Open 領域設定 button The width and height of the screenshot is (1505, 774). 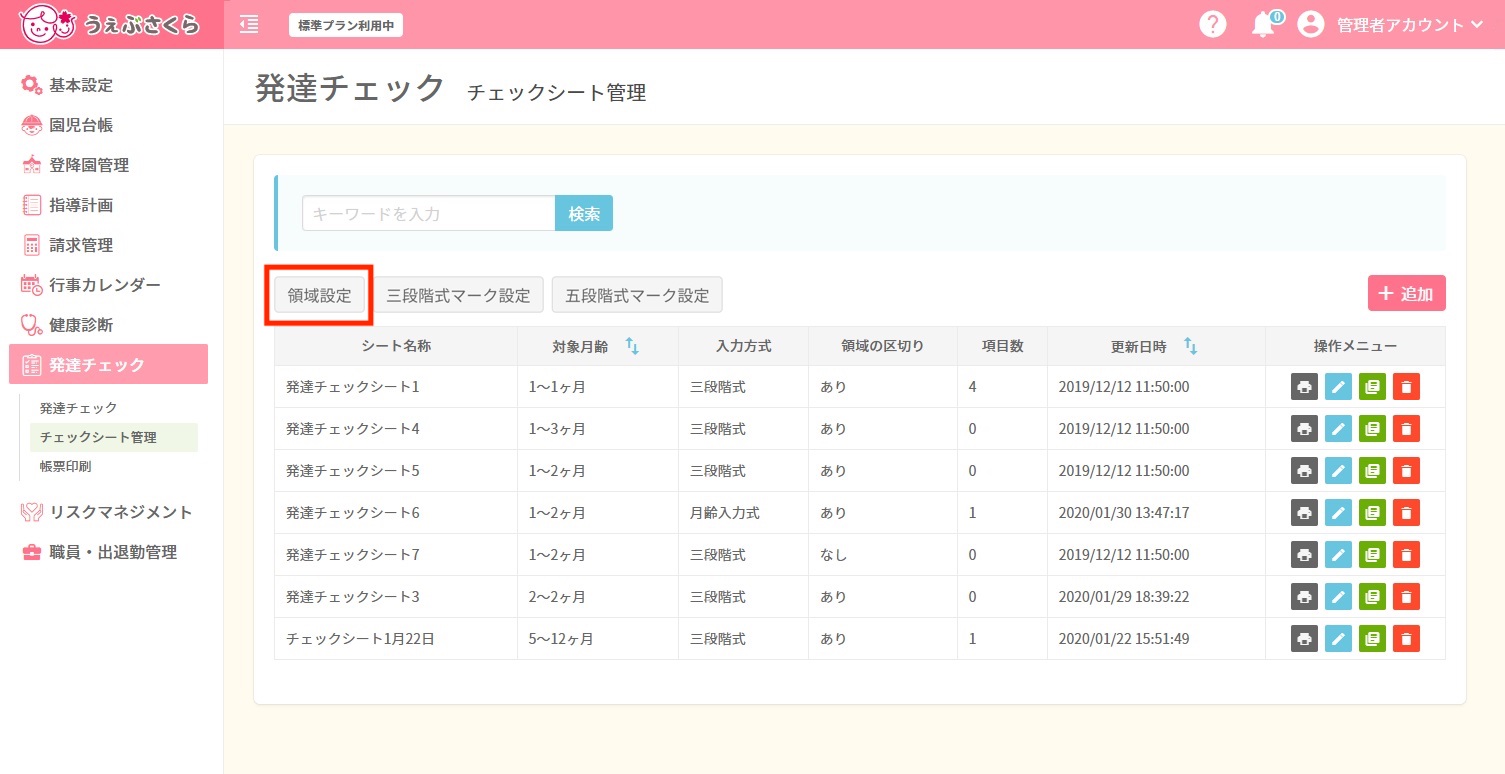pos(319,296)
